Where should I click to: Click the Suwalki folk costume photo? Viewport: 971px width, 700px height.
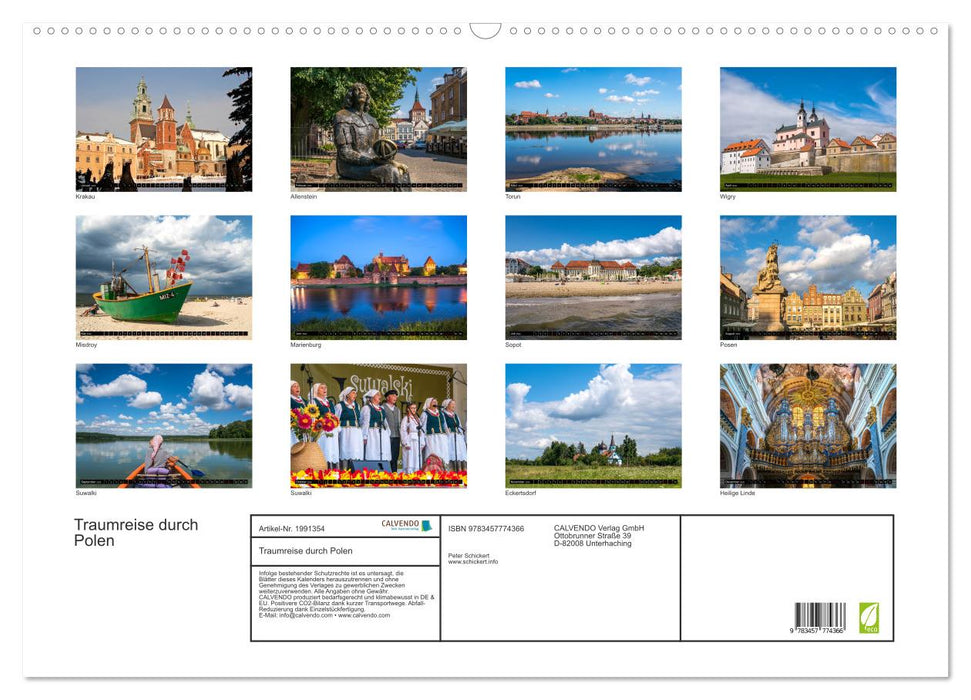coord(380,425)
